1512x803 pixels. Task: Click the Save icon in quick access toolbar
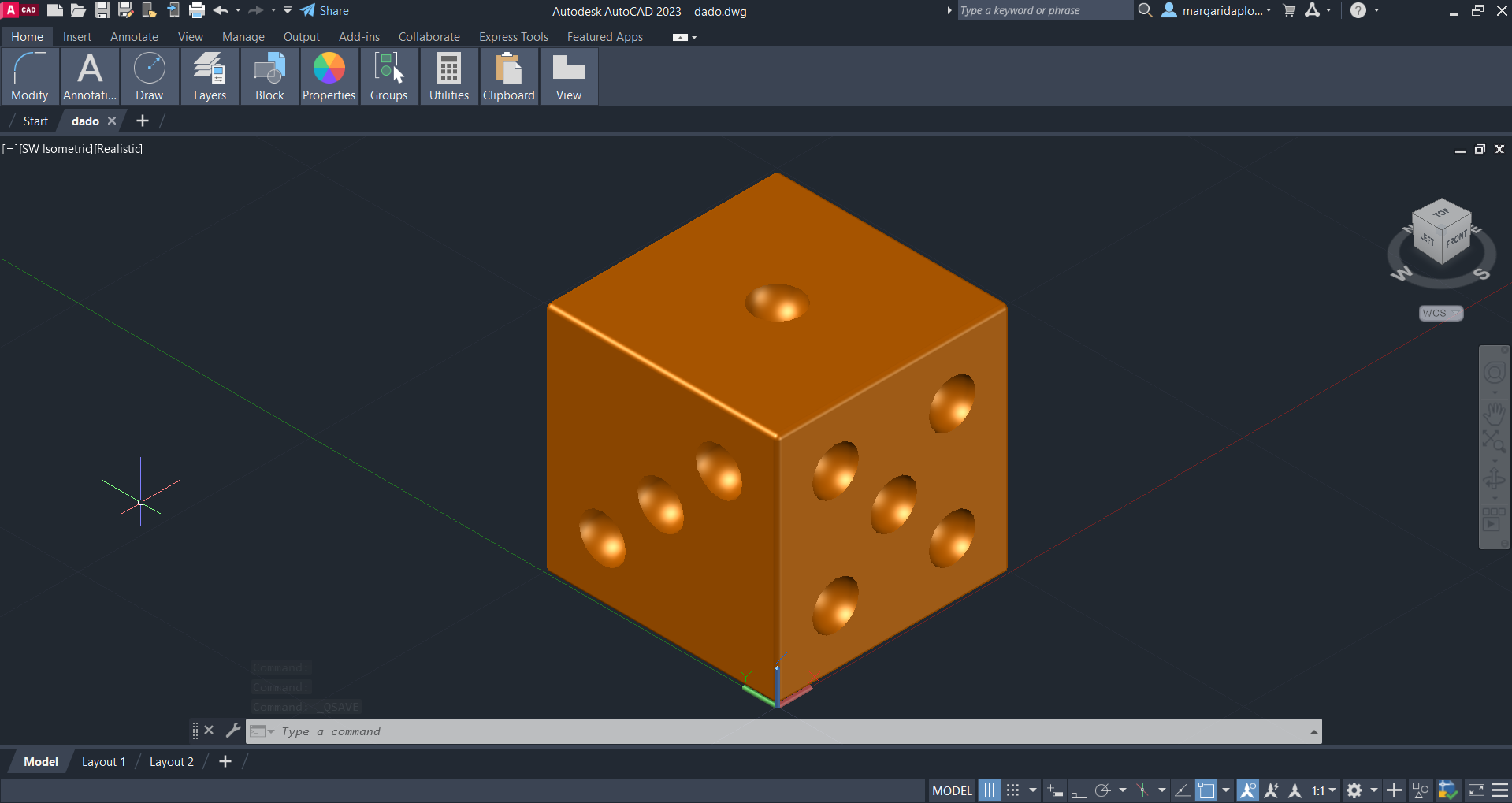pyautogui.click(x=102, y=10)
